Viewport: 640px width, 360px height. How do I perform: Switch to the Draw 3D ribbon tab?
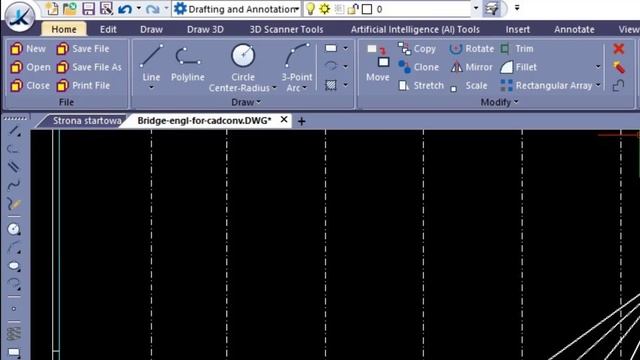[205, 29]
